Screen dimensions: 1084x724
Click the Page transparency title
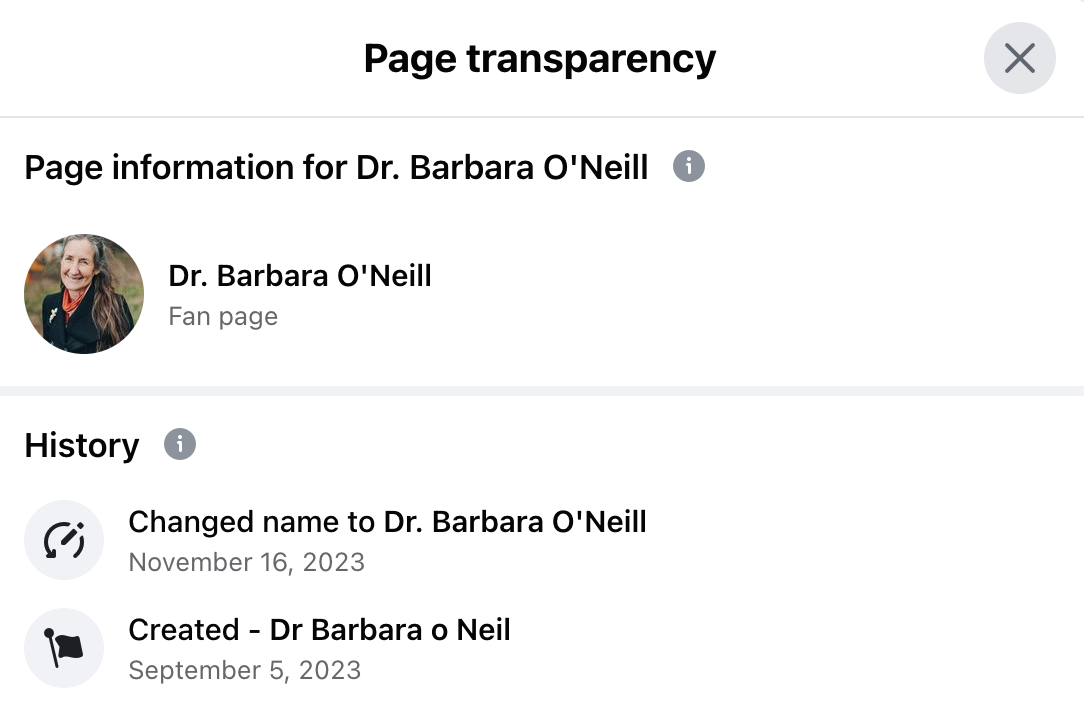coord(540,59)
